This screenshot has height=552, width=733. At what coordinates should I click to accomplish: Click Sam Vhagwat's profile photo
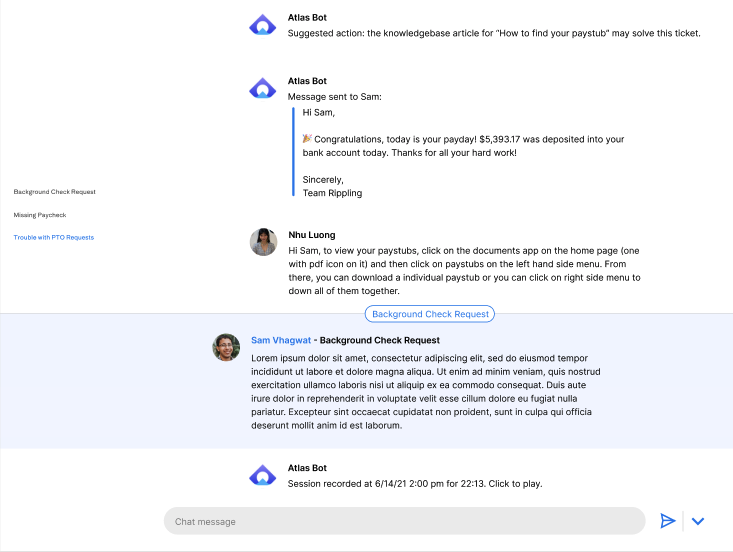tap(226, 347)
